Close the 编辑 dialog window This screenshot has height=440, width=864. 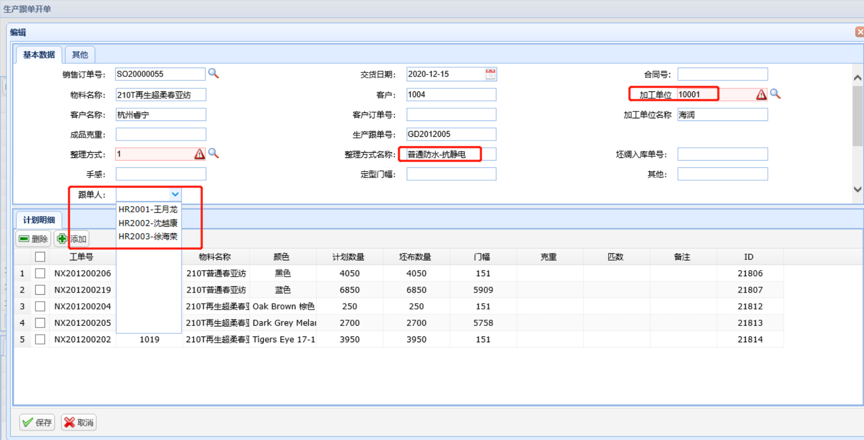(855, 32)
